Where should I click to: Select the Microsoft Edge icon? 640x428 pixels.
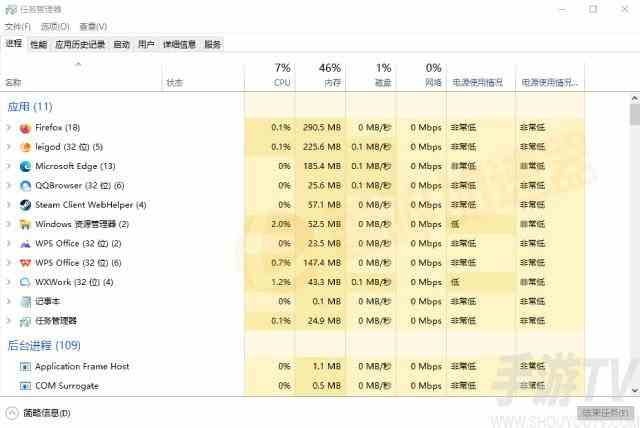point(25,166)
